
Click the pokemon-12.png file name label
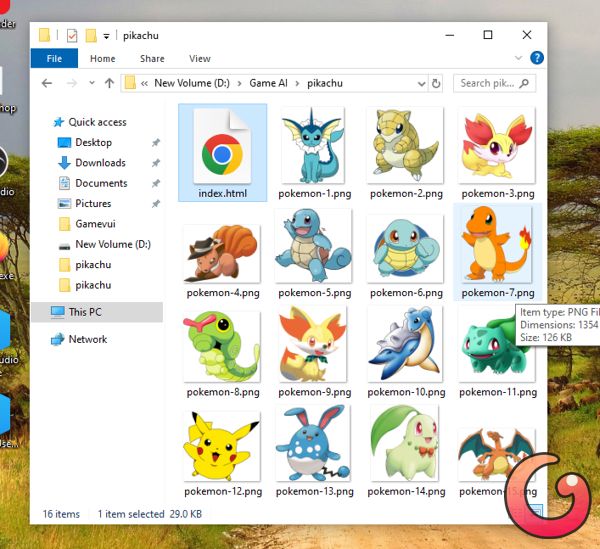[x=223, y=491]
